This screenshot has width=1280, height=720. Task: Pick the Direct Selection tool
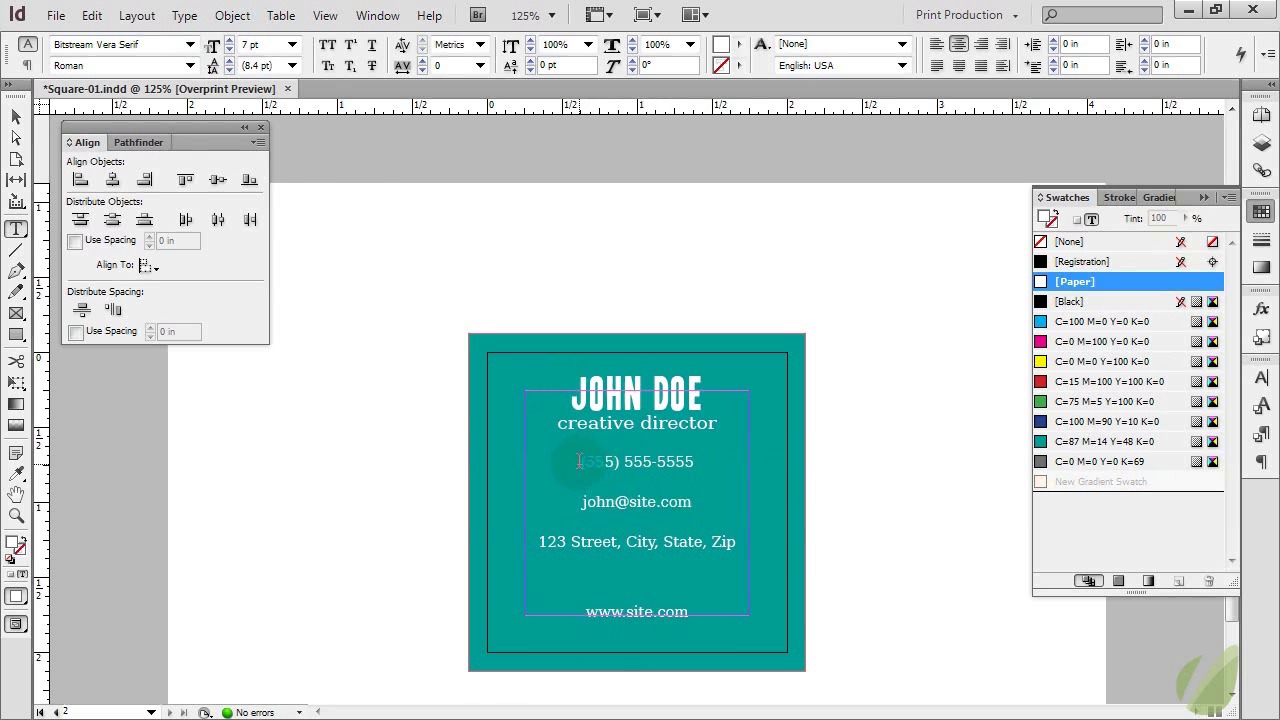16,138
